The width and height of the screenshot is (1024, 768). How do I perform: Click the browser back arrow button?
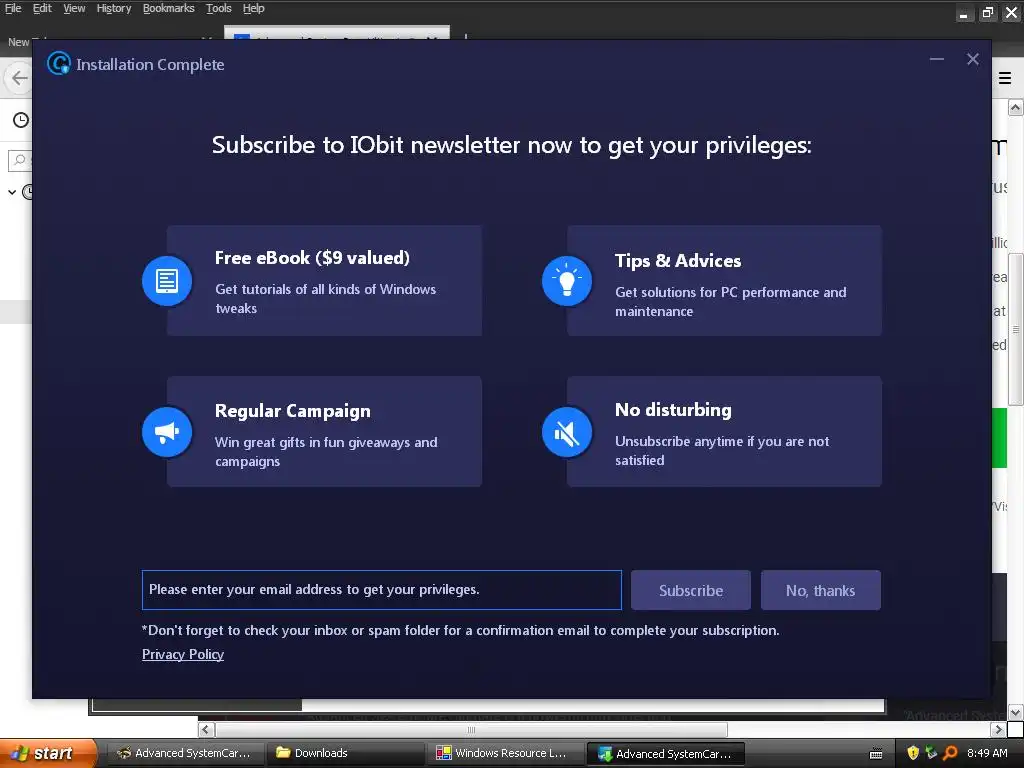[x=18, y=78]
